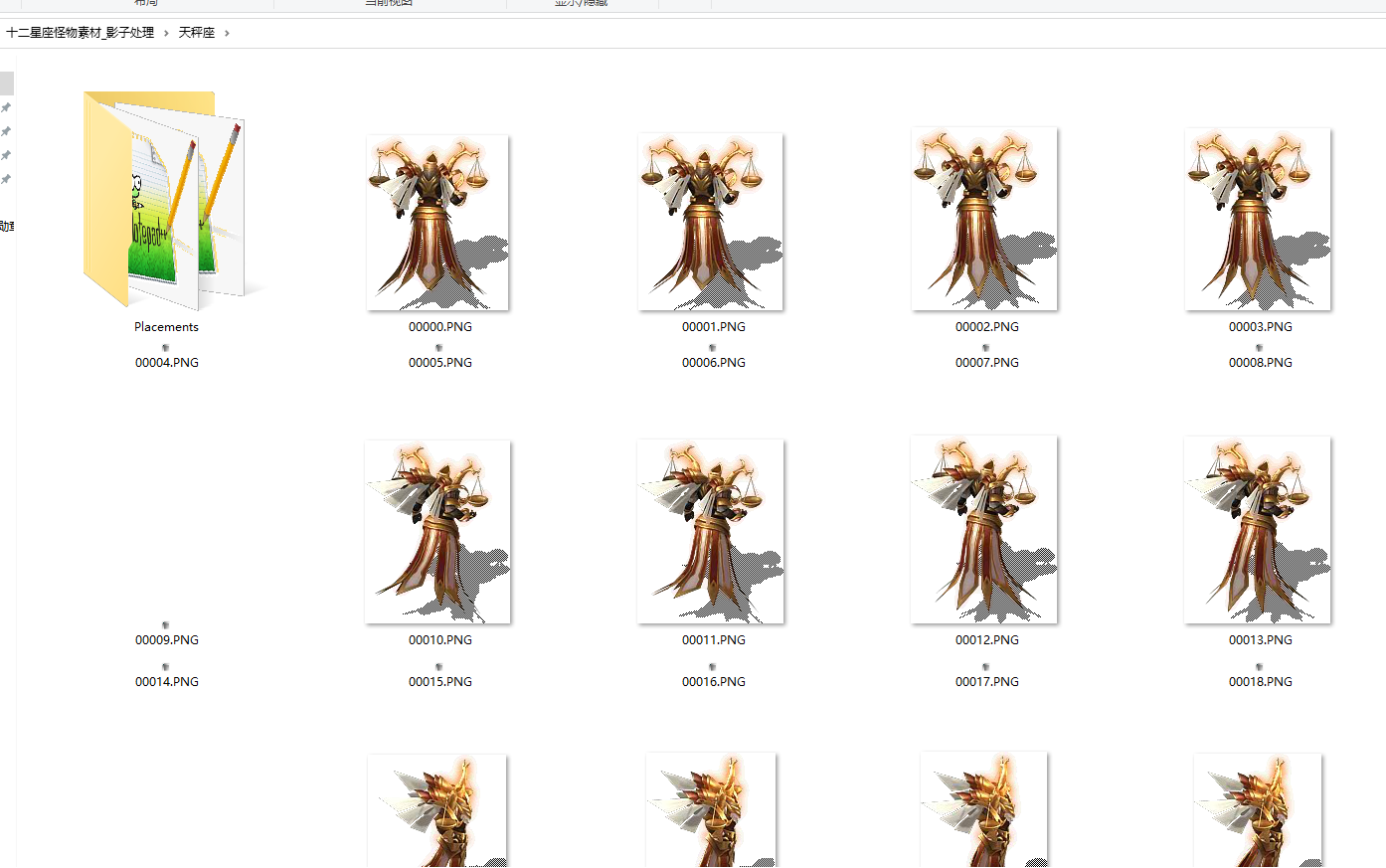Viewport: 1386px width, 868px height.
Task: Expand the chevron after 天秤座 breadcrumb
Action: tap(227, 33)
